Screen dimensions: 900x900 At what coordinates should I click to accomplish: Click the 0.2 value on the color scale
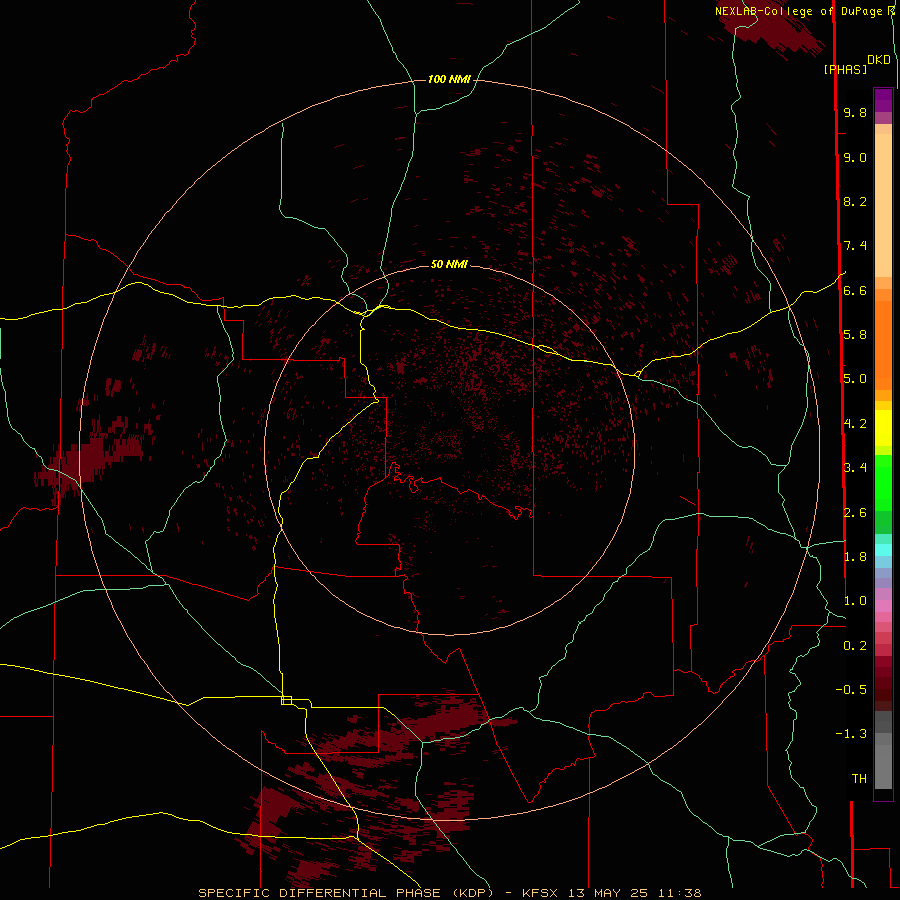click(x=855, y=646)
